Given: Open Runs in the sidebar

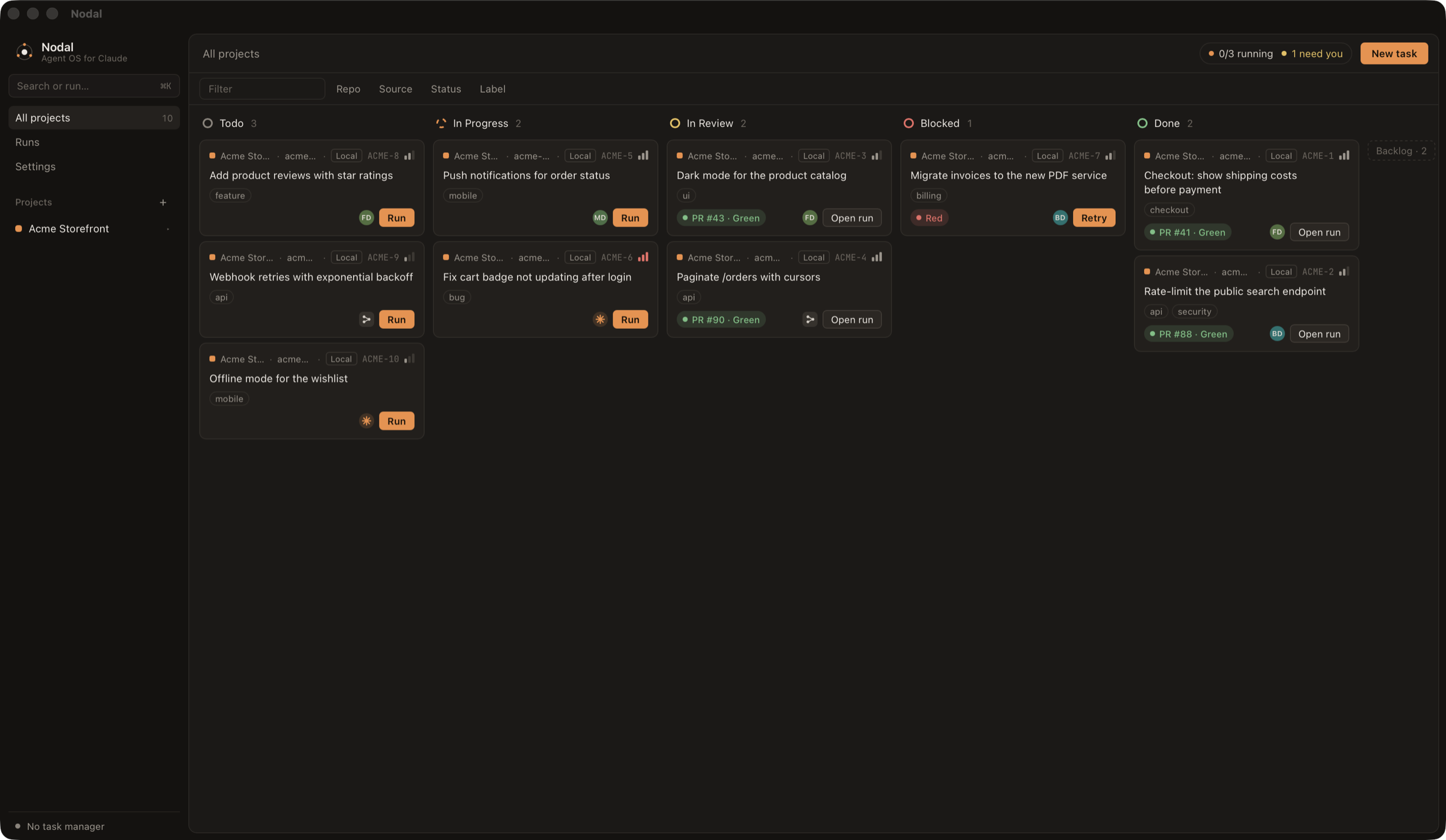Looking at the screenshot, I should point(94,142).
